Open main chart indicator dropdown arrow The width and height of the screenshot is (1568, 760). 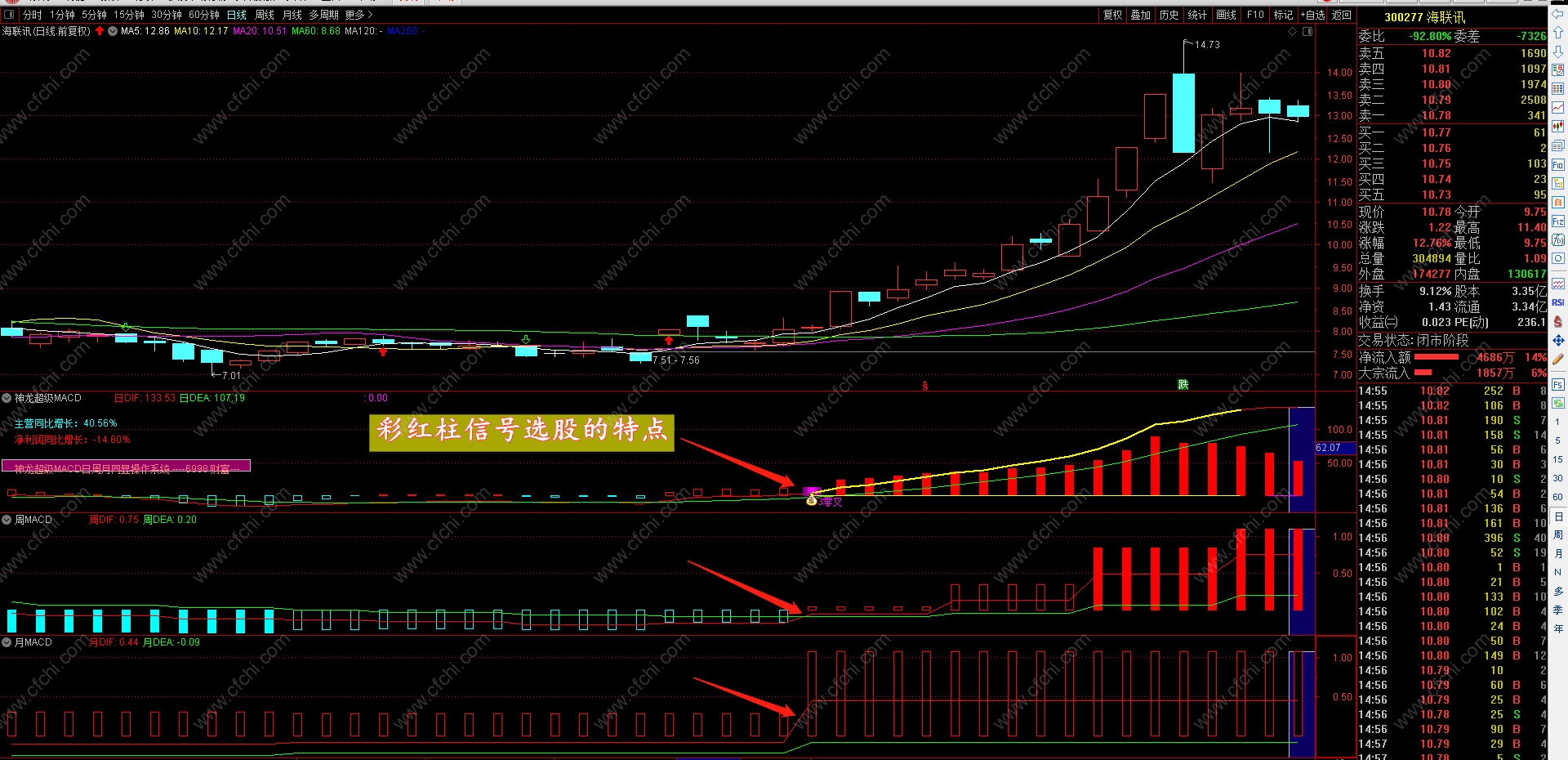113,31
